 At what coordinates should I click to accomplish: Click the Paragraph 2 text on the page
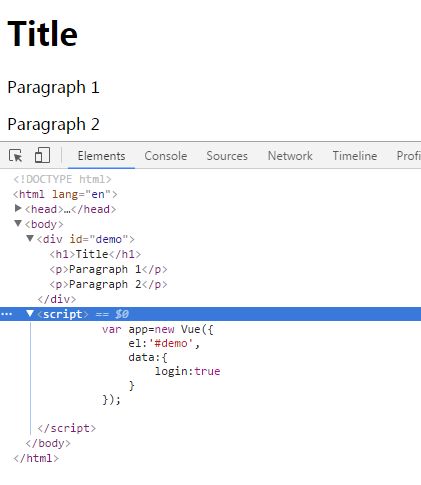(x=53, y=125)
